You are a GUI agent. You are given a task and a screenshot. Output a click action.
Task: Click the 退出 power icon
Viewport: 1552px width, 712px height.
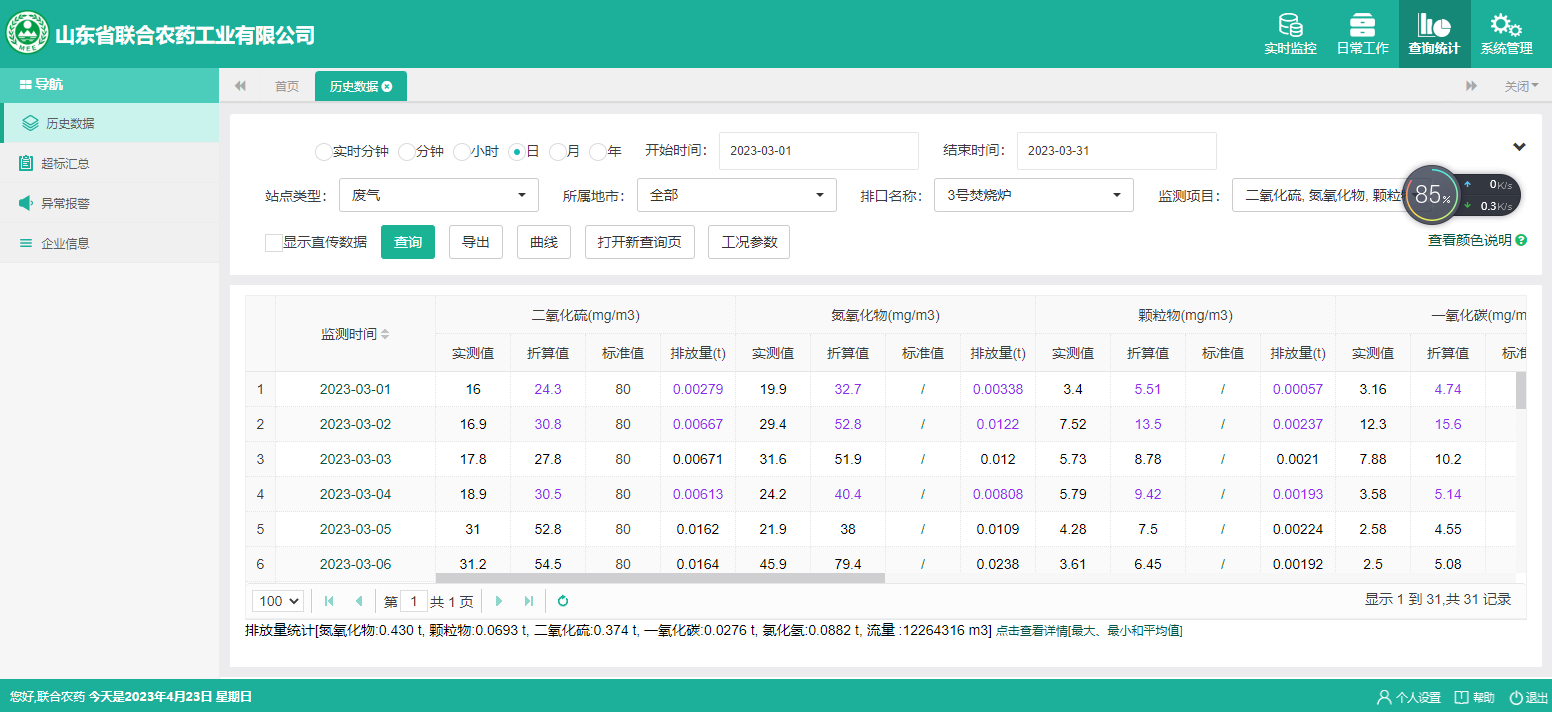[x=1516, y=697]
